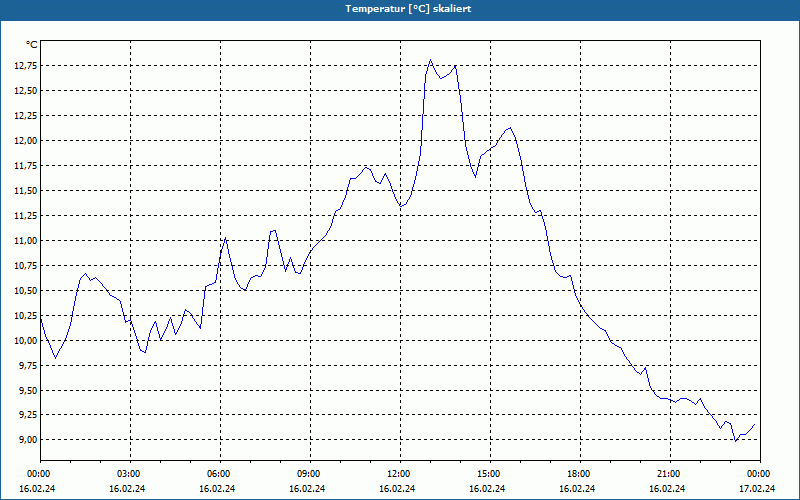Pick the 18:00 time axis label
This screenshot has height=500, width=800.
pyautogui.click(x=578, y=474)
